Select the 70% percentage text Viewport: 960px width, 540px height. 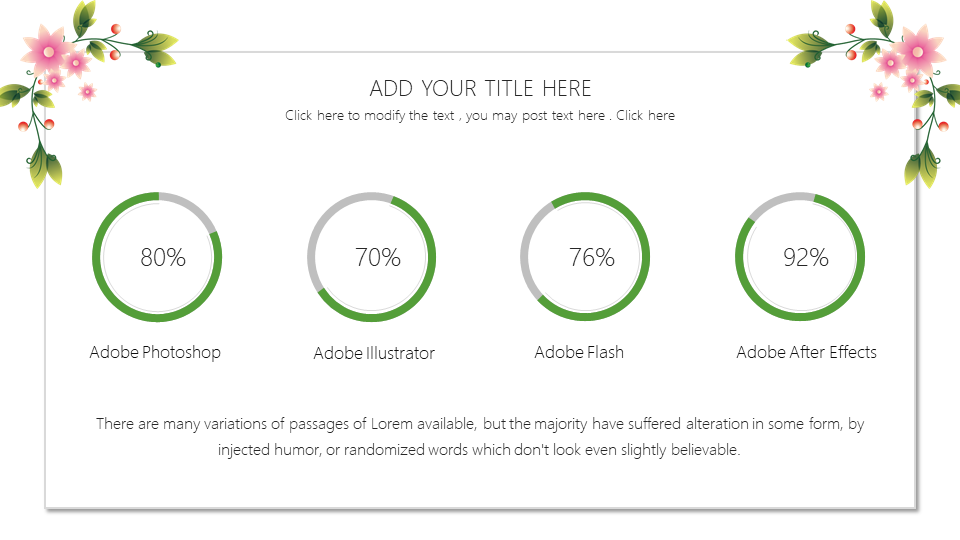(377, 258)
